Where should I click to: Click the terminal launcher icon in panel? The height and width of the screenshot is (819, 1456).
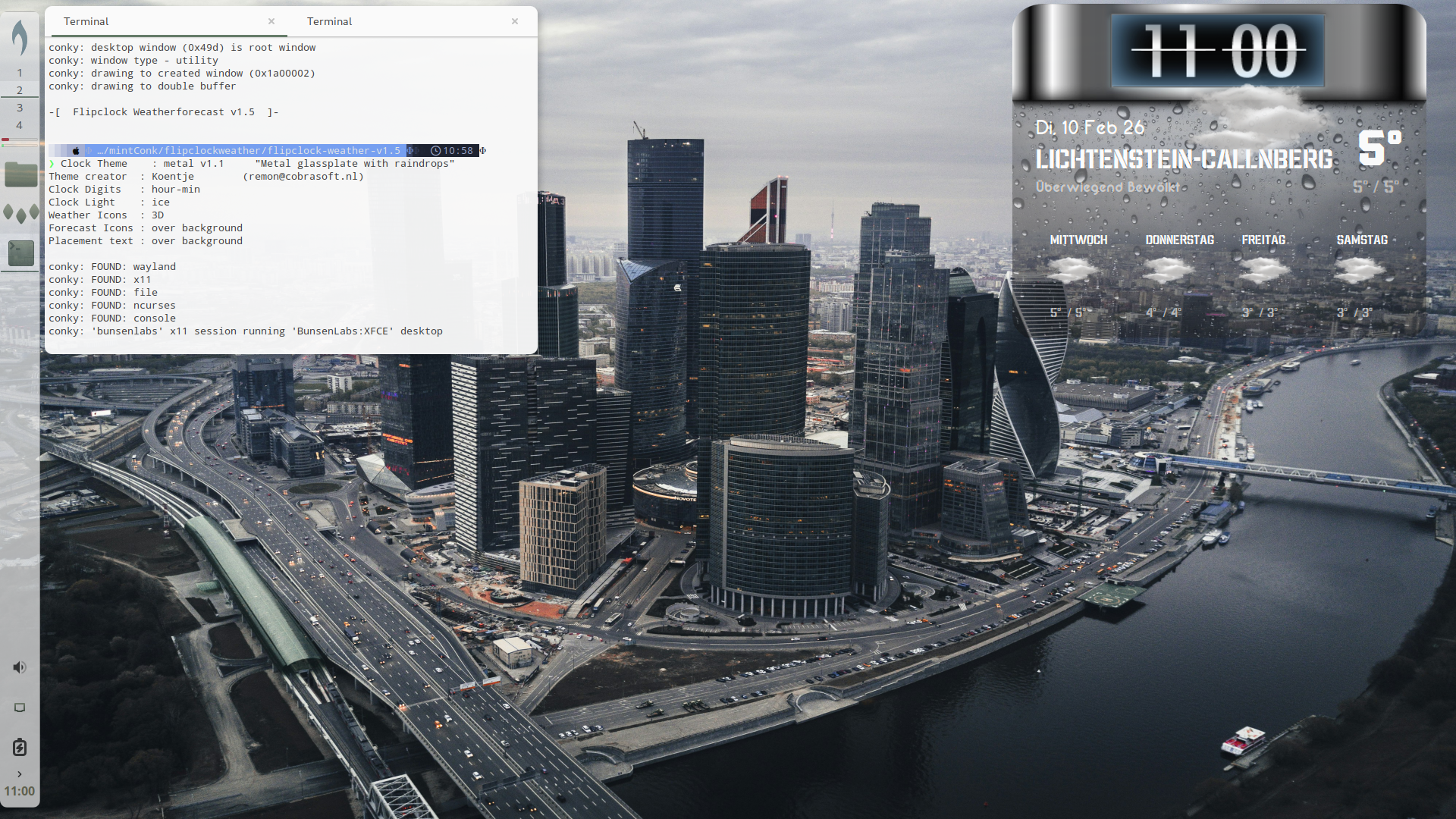(20, 253)
